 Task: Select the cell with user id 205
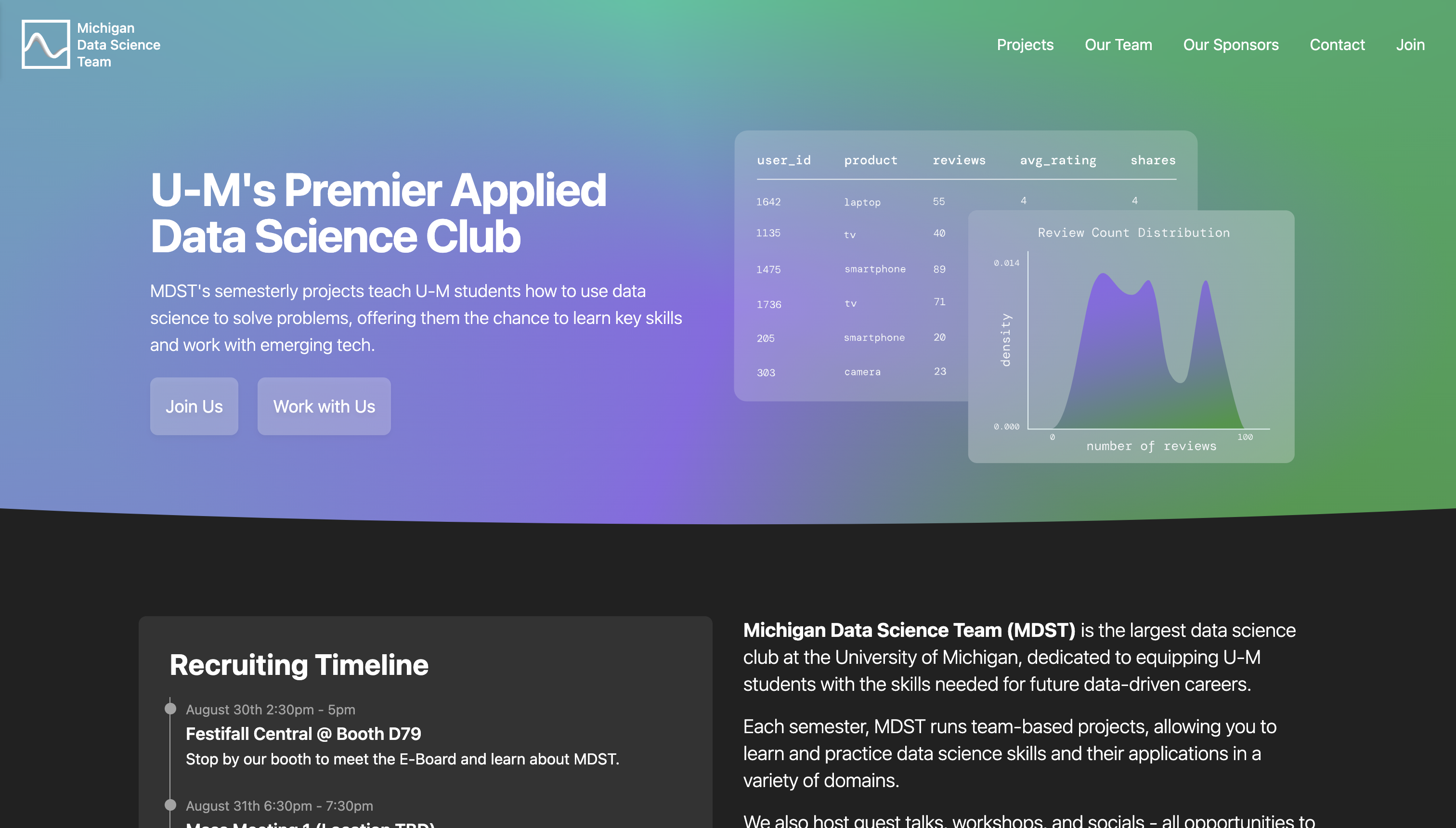[766, 338]
